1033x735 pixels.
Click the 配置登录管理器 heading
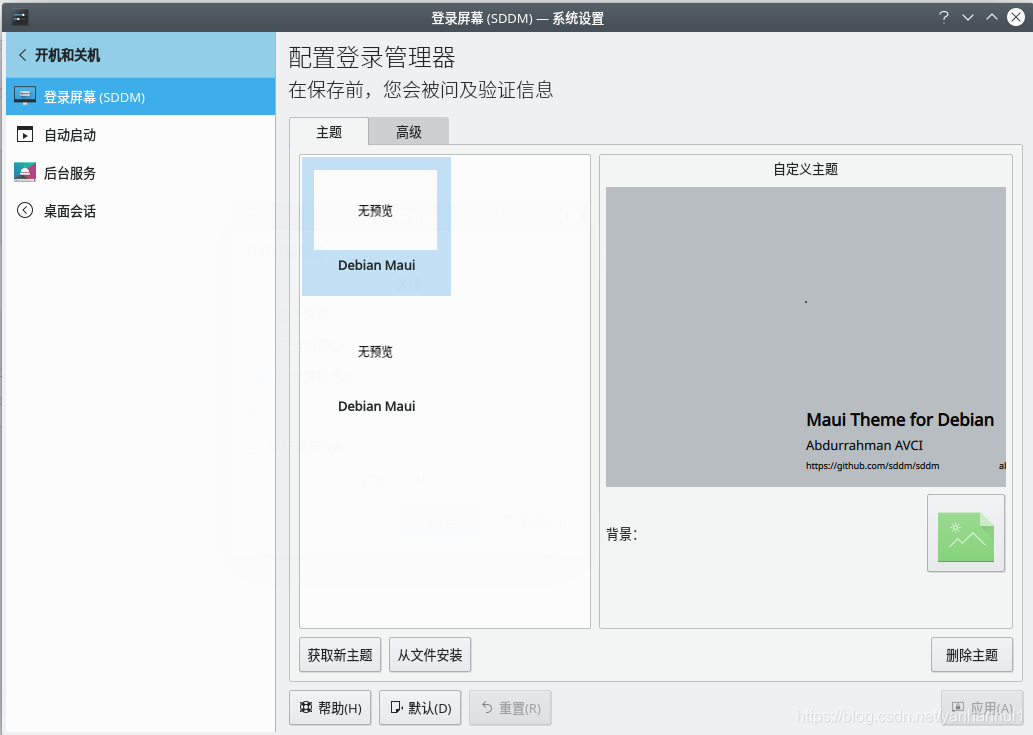point(372,57)
